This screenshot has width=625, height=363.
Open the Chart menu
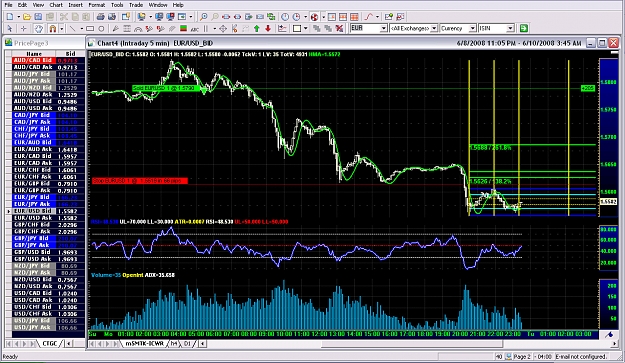pos(56,5)
